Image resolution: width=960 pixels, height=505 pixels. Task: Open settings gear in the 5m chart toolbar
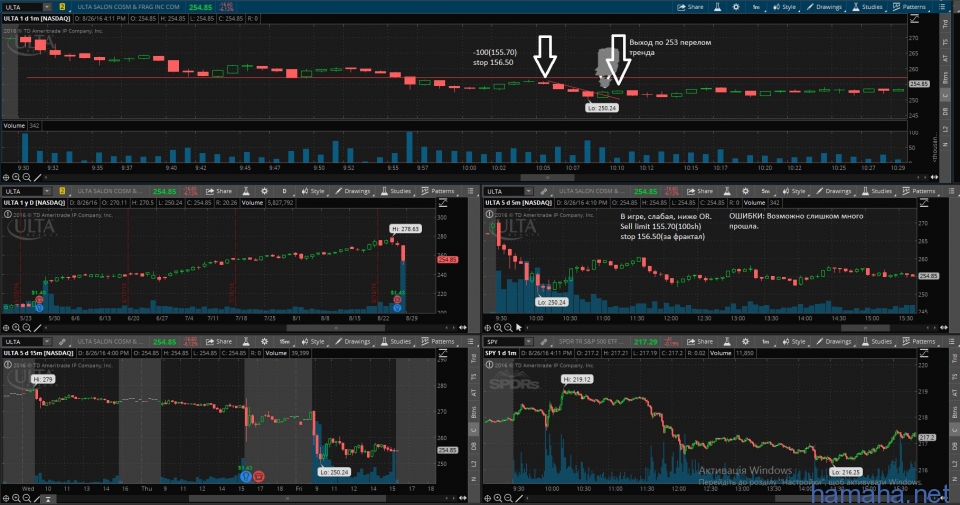(x=745, y=191)
